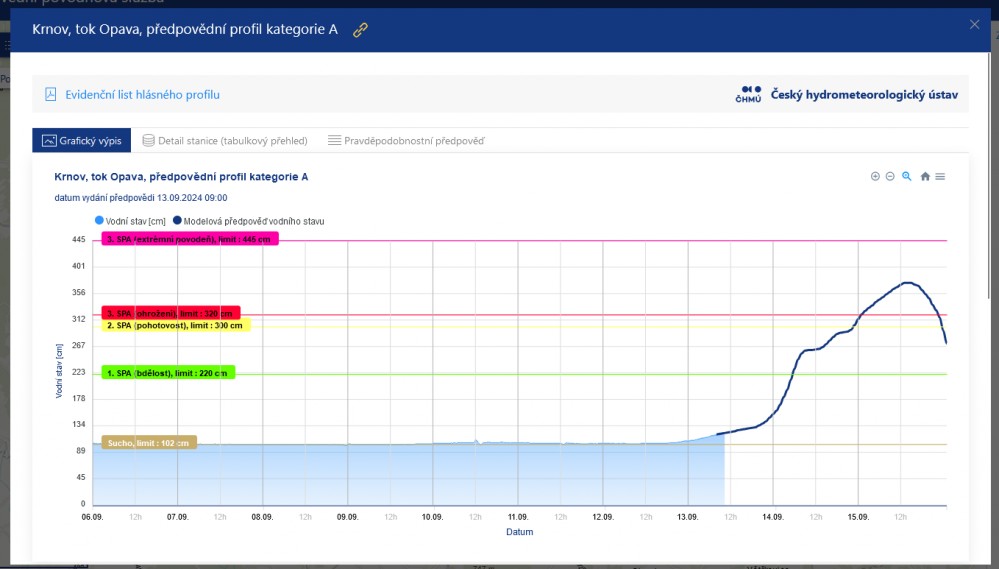Copy station permalink via the chain icon
Image resolution: width=999 pixels, height=569 pixels.
click(x=360, y=30)
